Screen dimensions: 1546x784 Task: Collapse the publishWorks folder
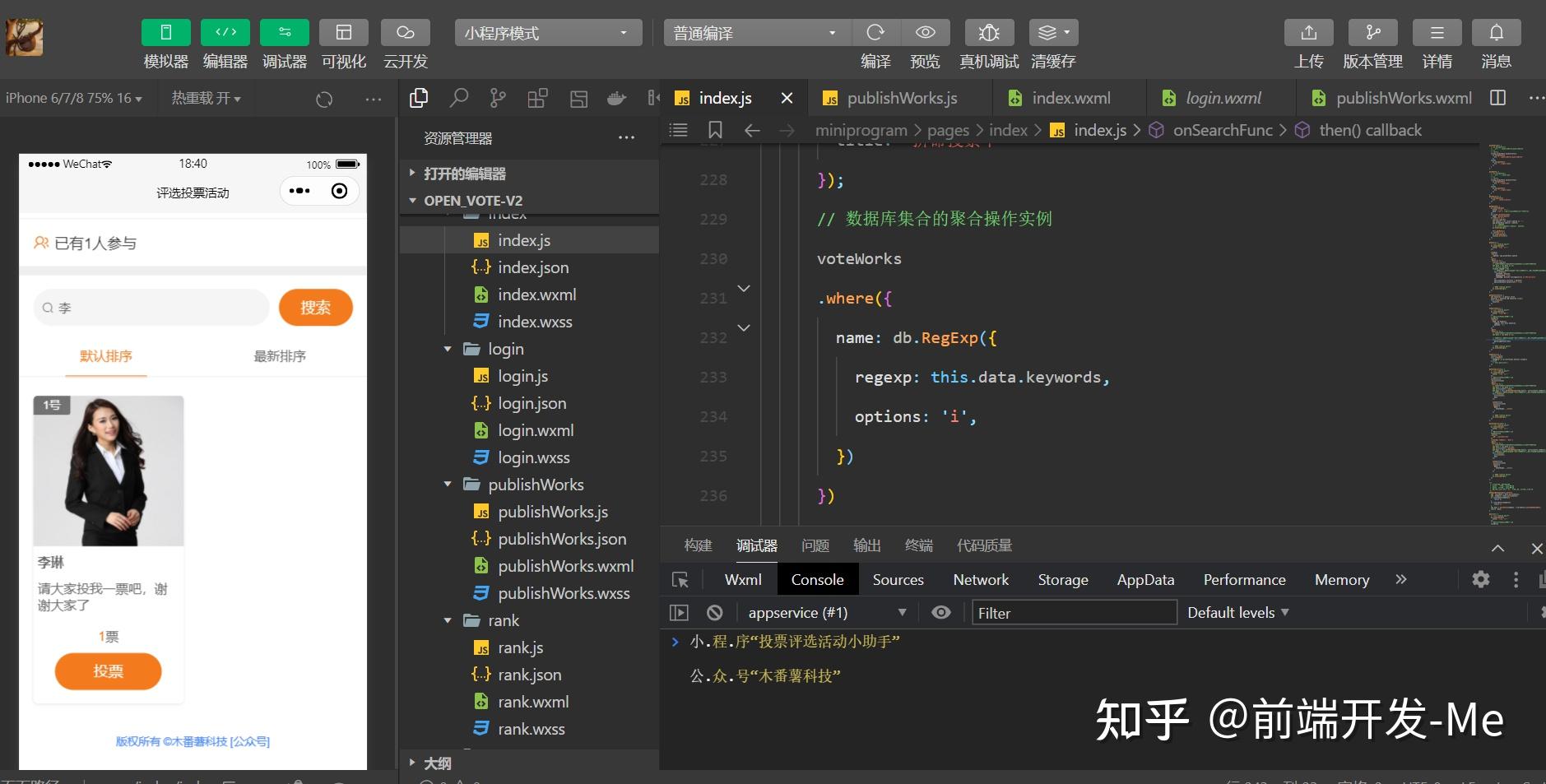[448, 485]
